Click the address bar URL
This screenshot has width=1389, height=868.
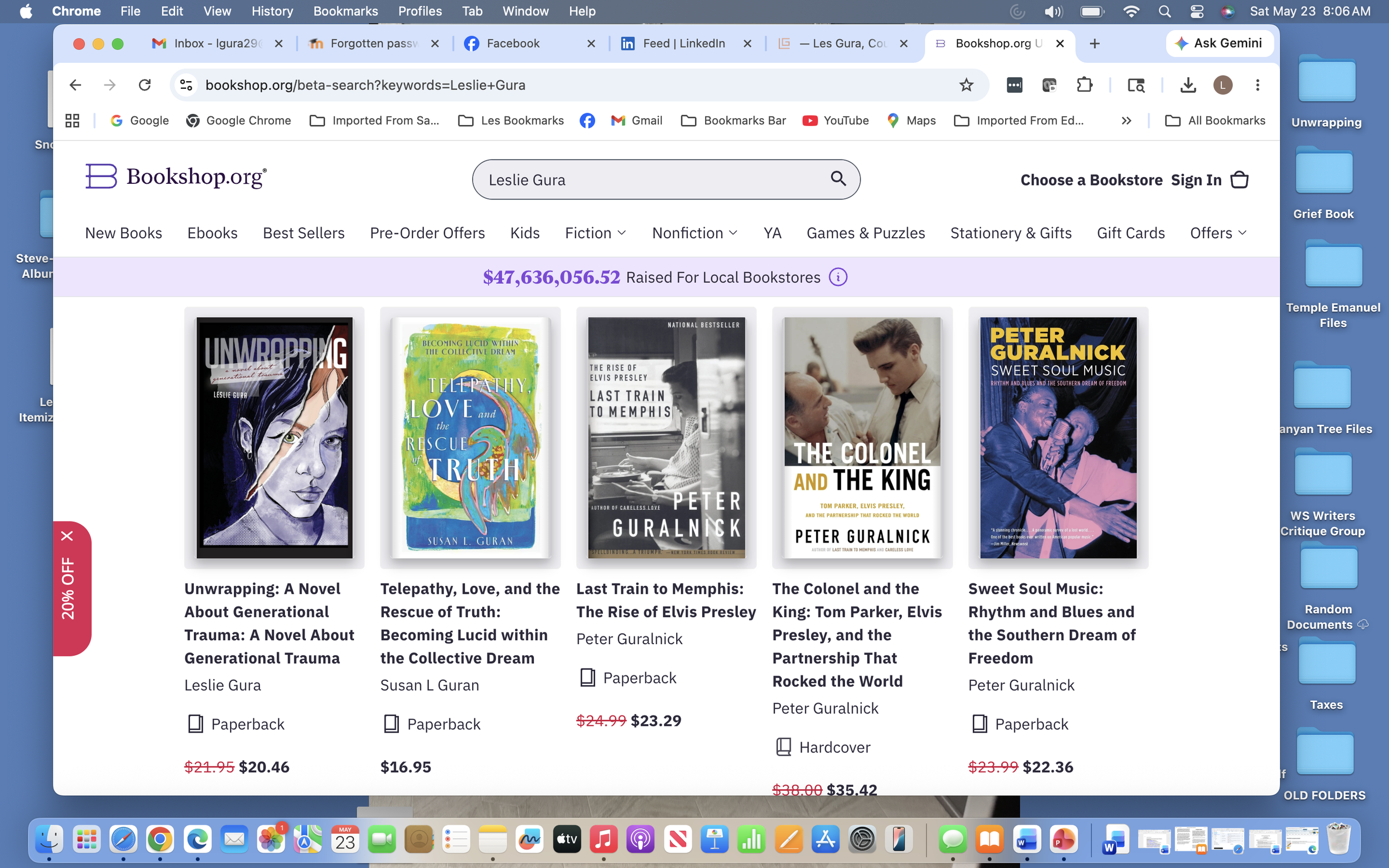(365, 85)
